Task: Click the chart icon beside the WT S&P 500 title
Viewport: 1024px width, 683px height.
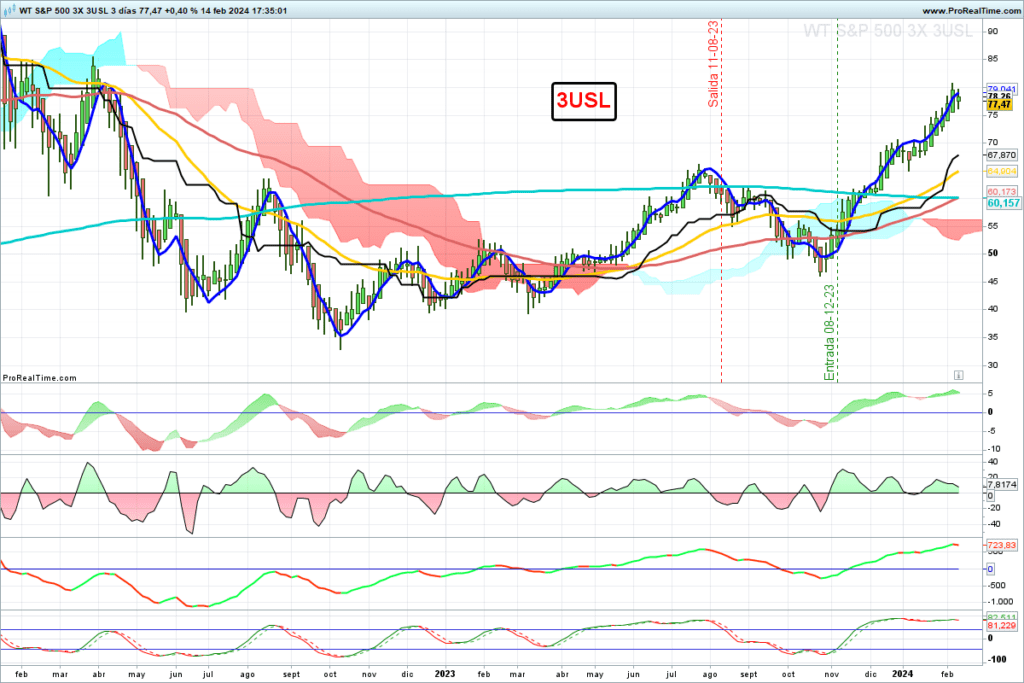Action: [9, 10]
